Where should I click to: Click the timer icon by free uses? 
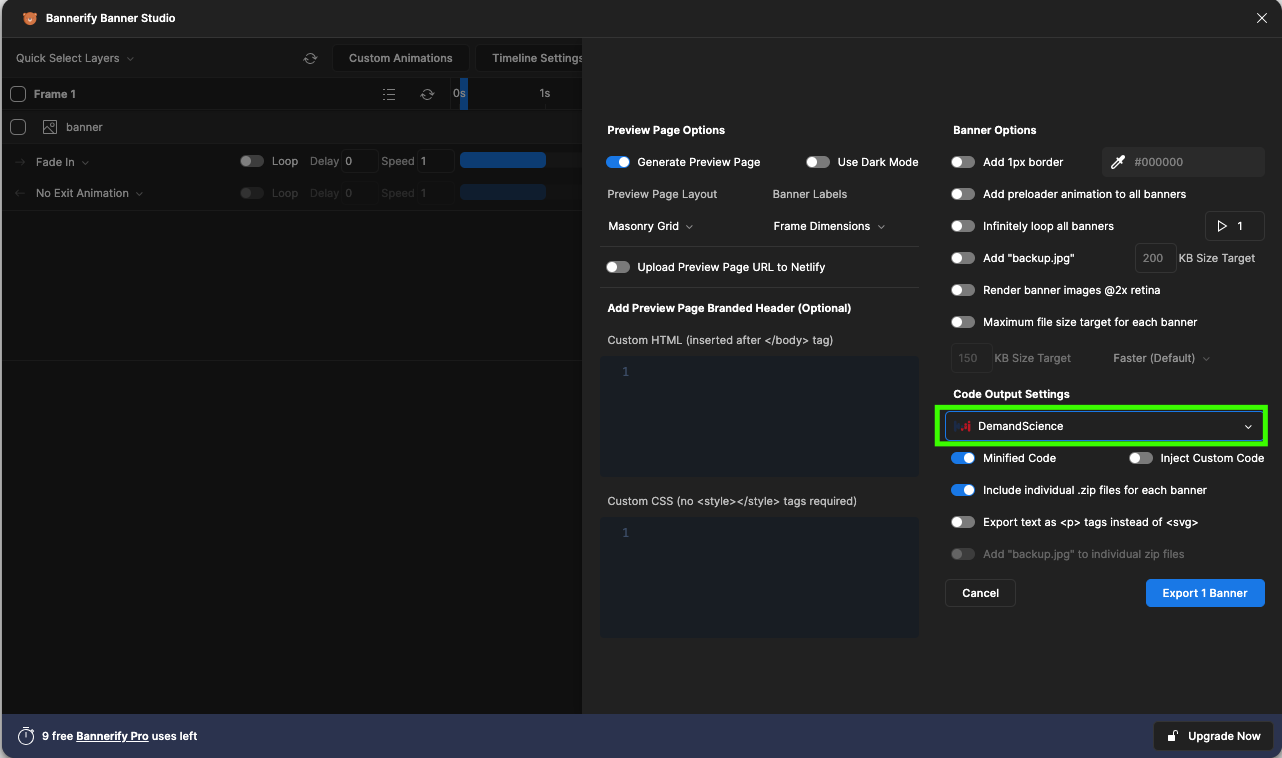pos(26,736)
